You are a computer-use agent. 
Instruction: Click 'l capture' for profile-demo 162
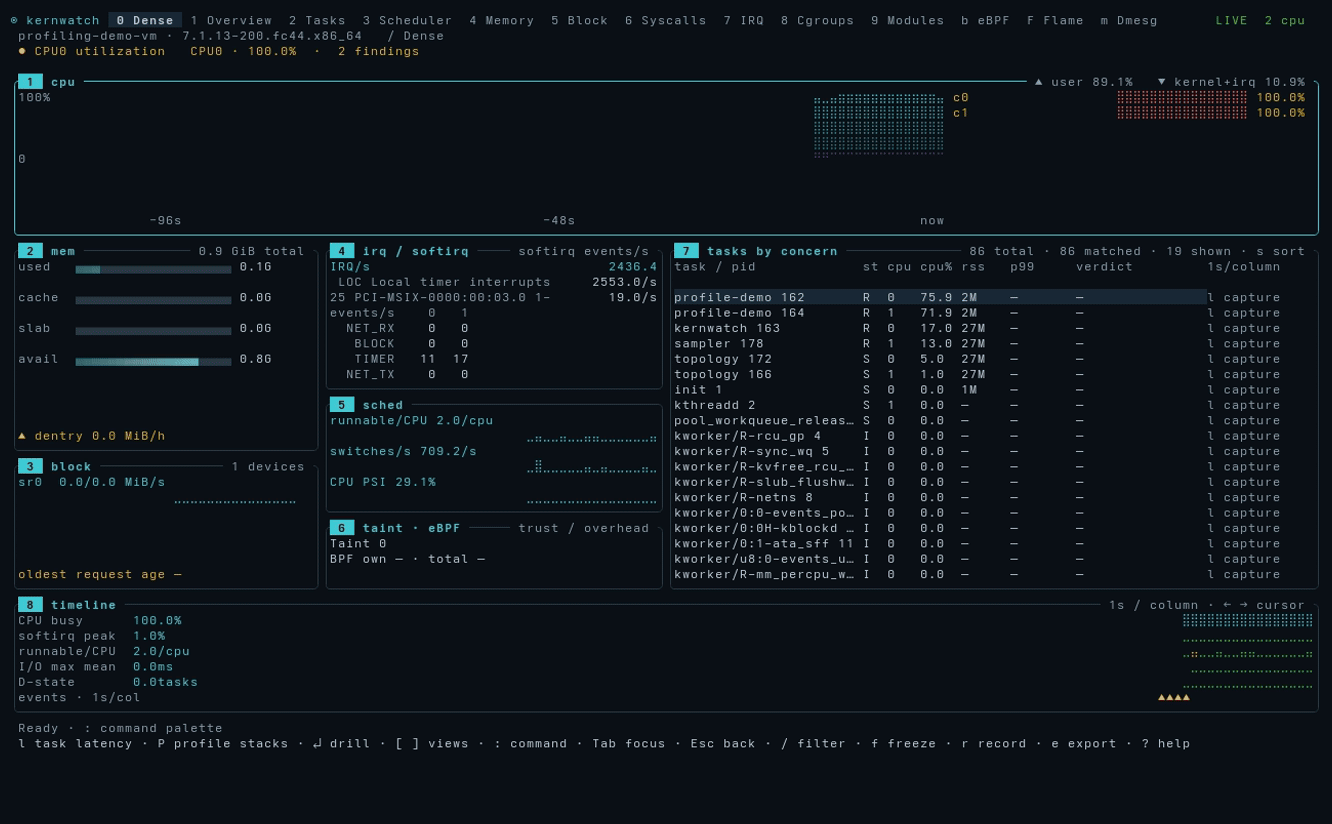coord(1243,297)
